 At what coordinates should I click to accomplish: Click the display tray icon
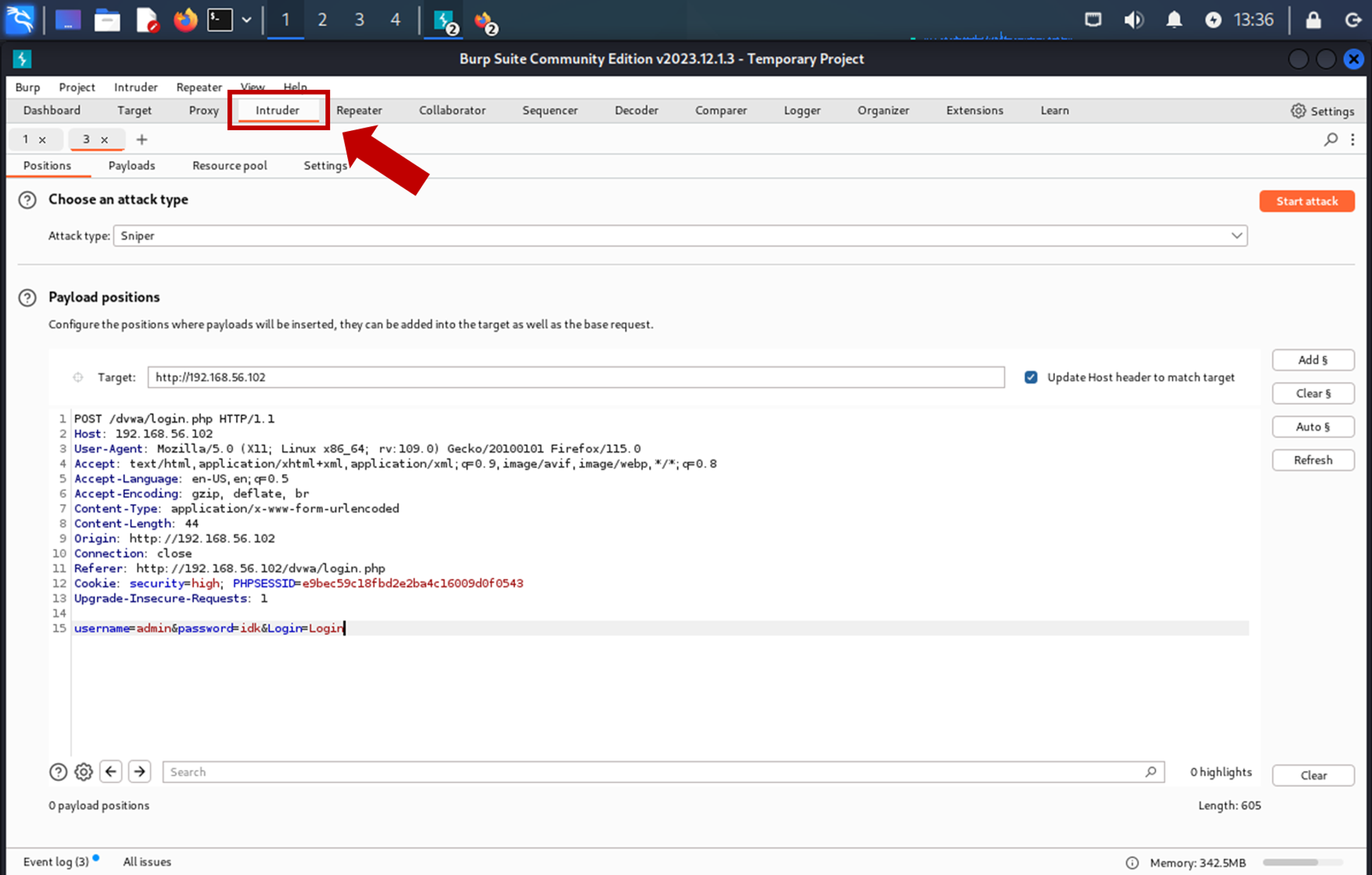[x=1093, y=19]
